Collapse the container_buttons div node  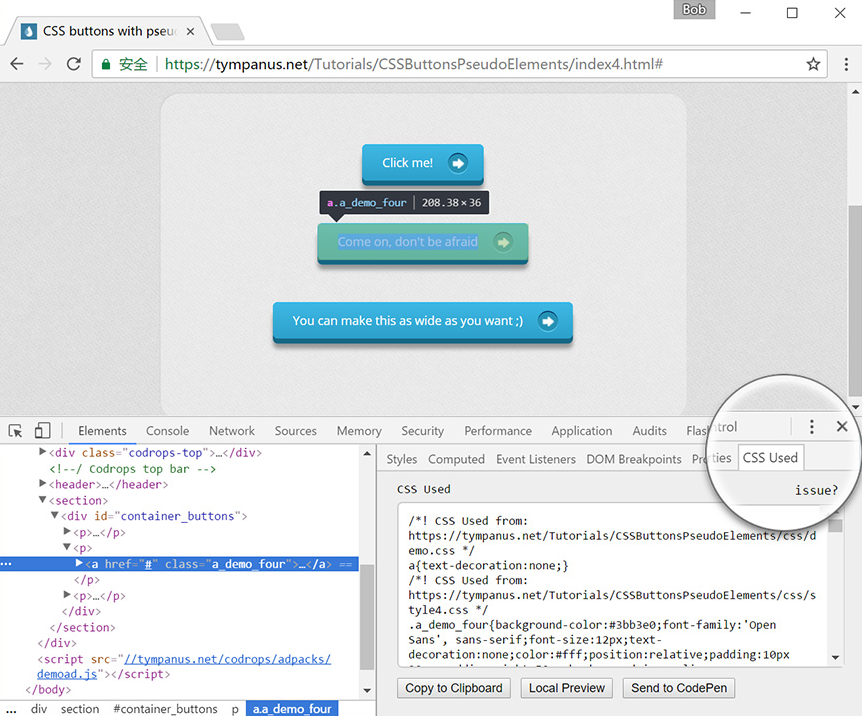[55, 517]
